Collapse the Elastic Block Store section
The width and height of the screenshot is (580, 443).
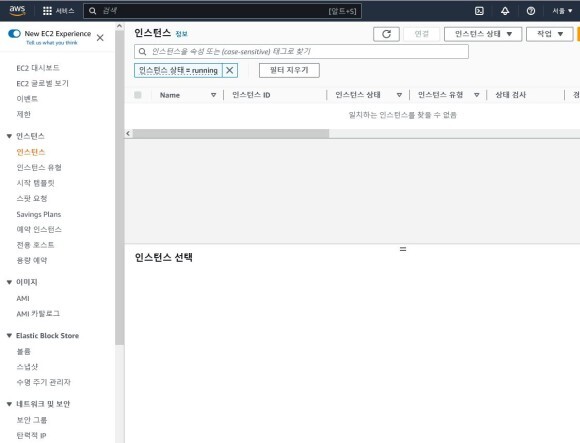point(9,336)
